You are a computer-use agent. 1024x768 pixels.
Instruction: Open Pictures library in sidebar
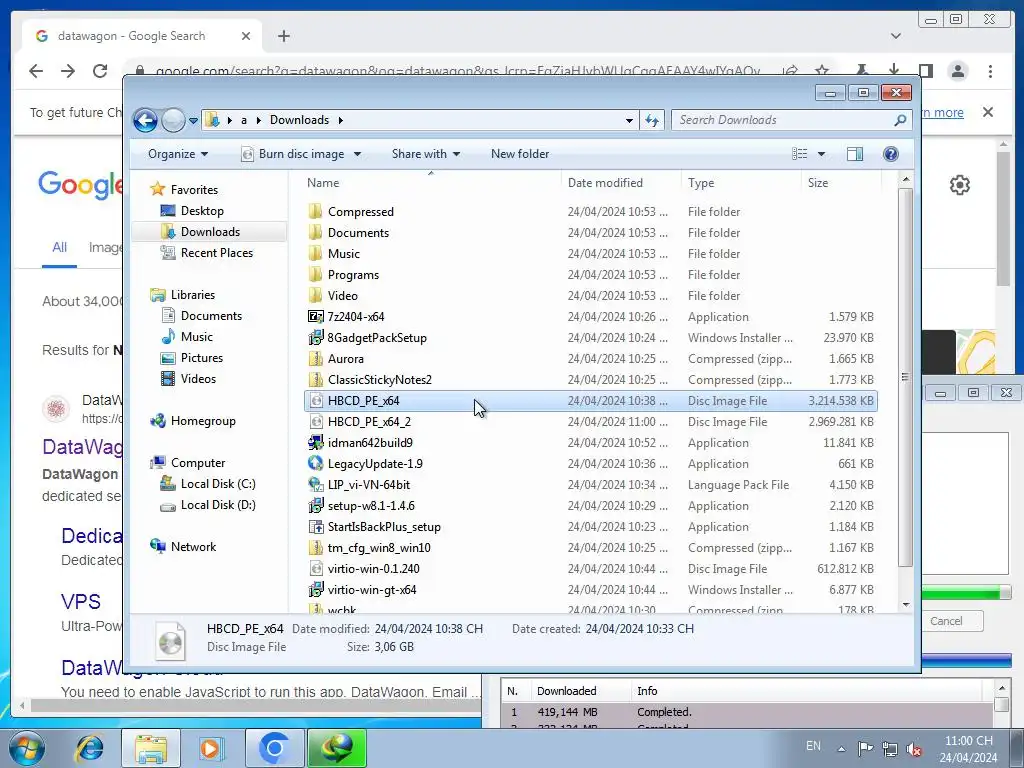(x=191, y=358)
